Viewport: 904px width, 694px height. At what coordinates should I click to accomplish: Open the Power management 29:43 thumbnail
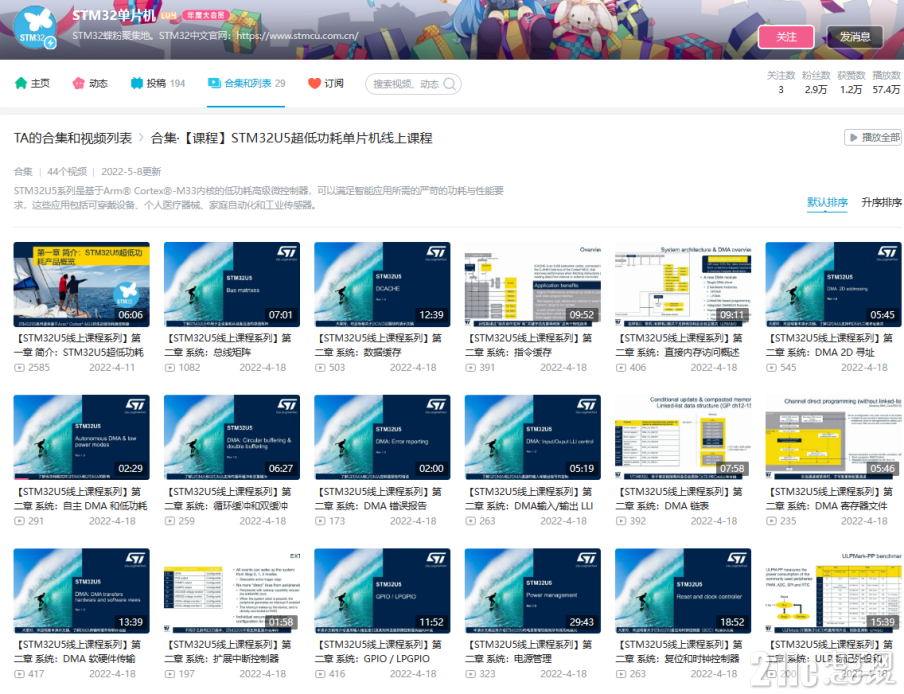click(x=533, y=591)
